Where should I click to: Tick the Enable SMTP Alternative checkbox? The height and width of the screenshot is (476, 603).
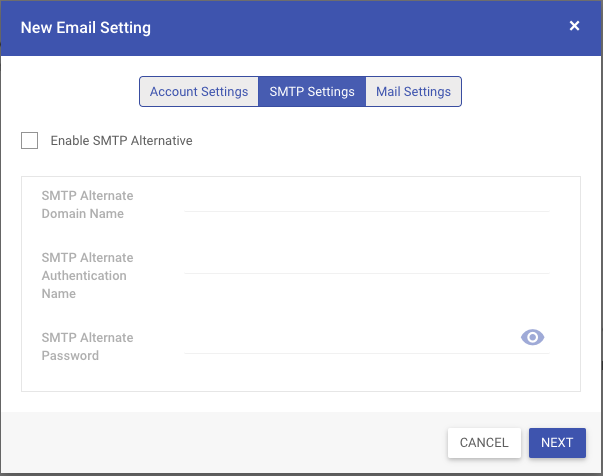[29, 140]
